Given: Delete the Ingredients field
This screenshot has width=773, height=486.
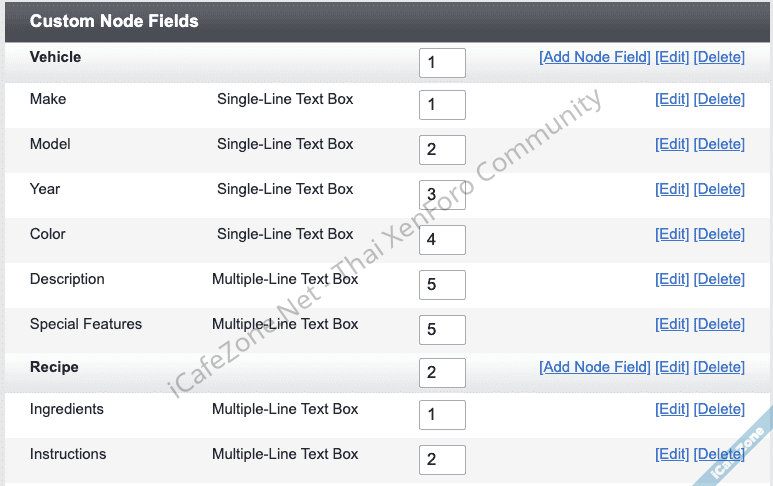Looking at the screenshot, I should [719, 409].
